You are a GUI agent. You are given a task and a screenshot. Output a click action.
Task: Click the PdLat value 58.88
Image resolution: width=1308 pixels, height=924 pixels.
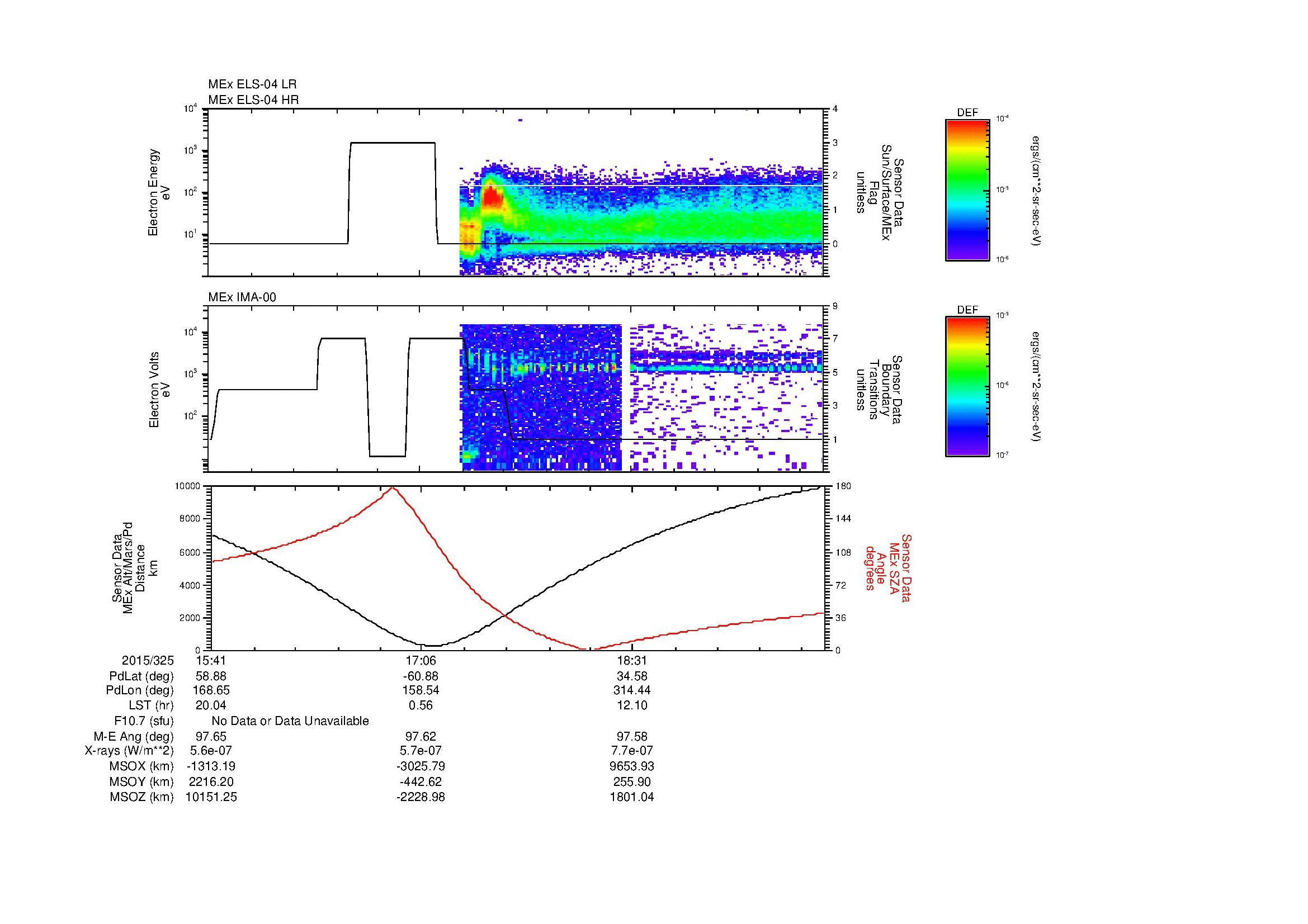coord(211,676)
